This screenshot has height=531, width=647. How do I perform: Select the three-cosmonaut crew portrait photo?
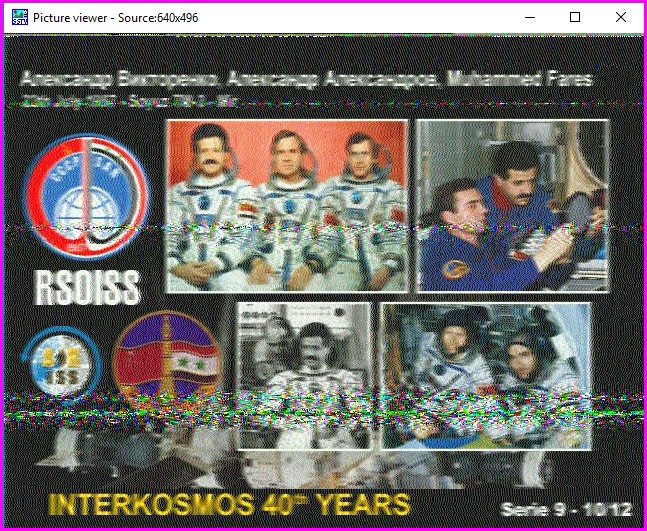click(x=287, y=205)
